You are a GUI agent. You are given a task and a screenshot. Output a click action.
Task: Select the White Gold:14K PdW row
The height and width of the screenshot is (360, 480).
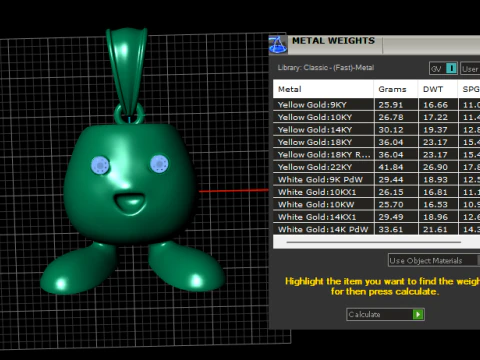(x=377, y=229)
